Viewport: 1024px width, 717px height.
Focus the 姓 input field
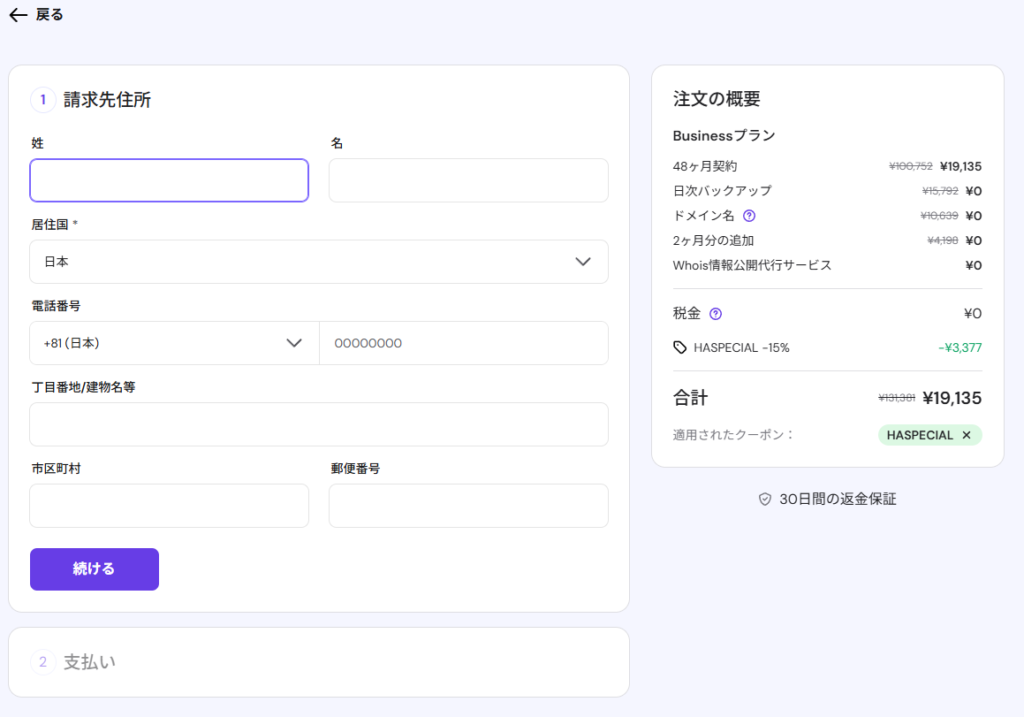[x=169, y=181]
